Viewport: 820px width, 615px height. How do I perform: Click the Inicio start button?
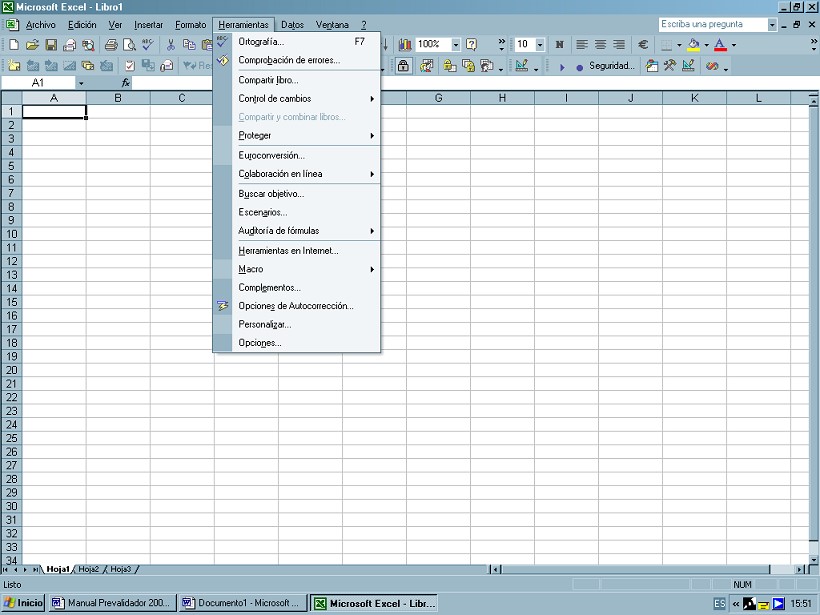pos(24,603)
